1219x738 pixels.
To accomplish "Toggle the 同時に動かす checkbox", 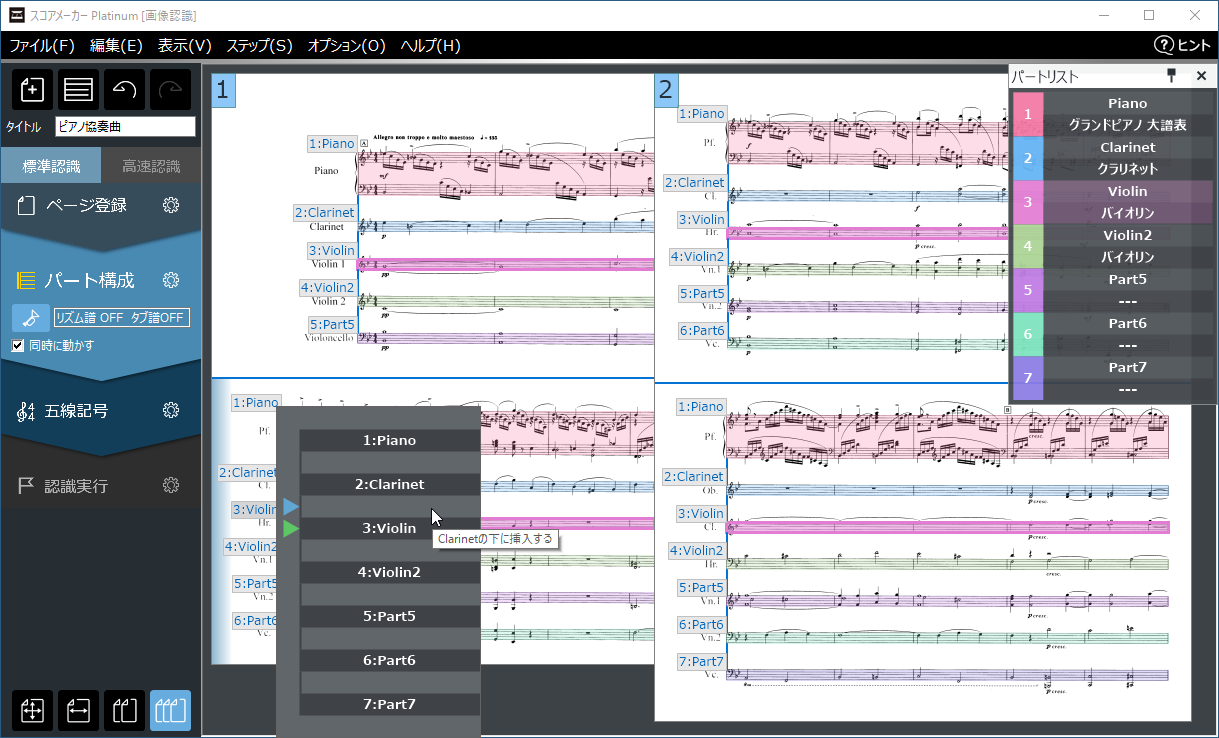I will pos(18,345).
